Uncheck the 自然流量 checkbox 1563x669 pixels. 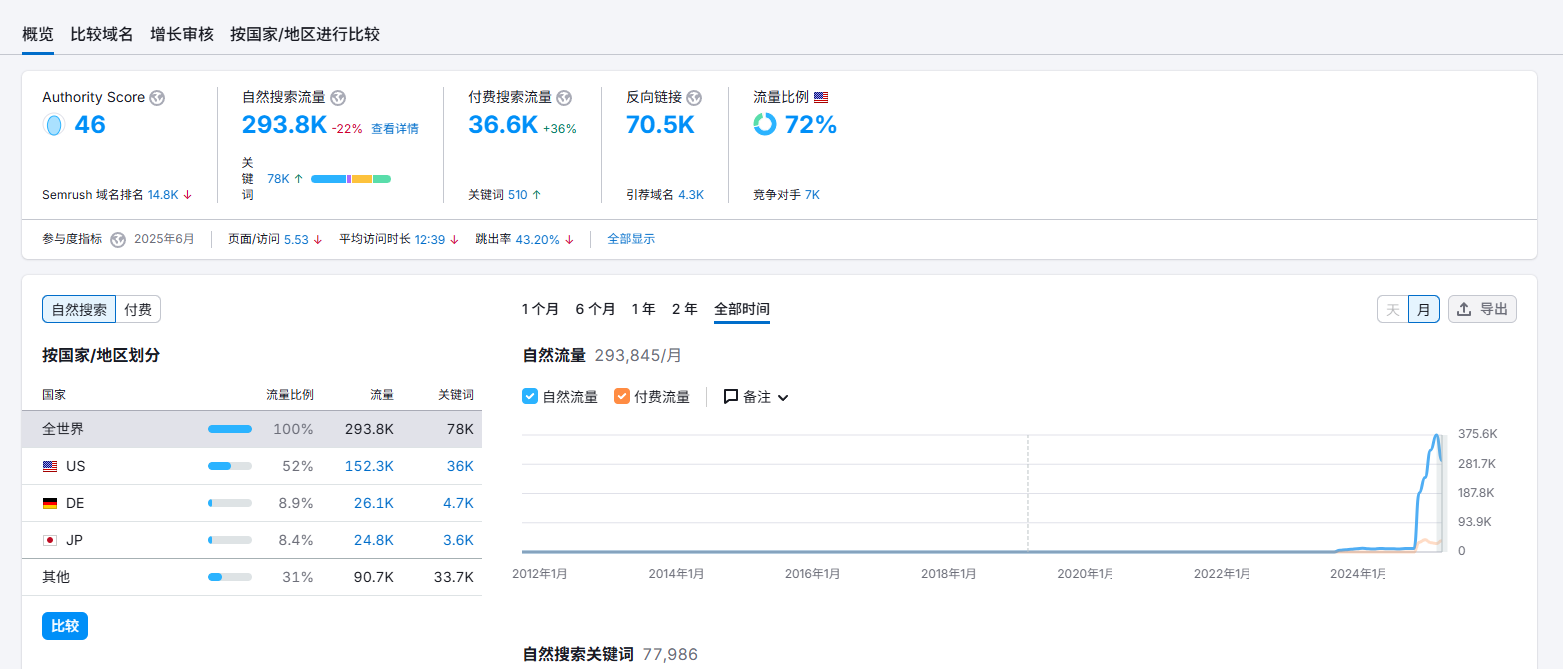[x=531, y=397]
